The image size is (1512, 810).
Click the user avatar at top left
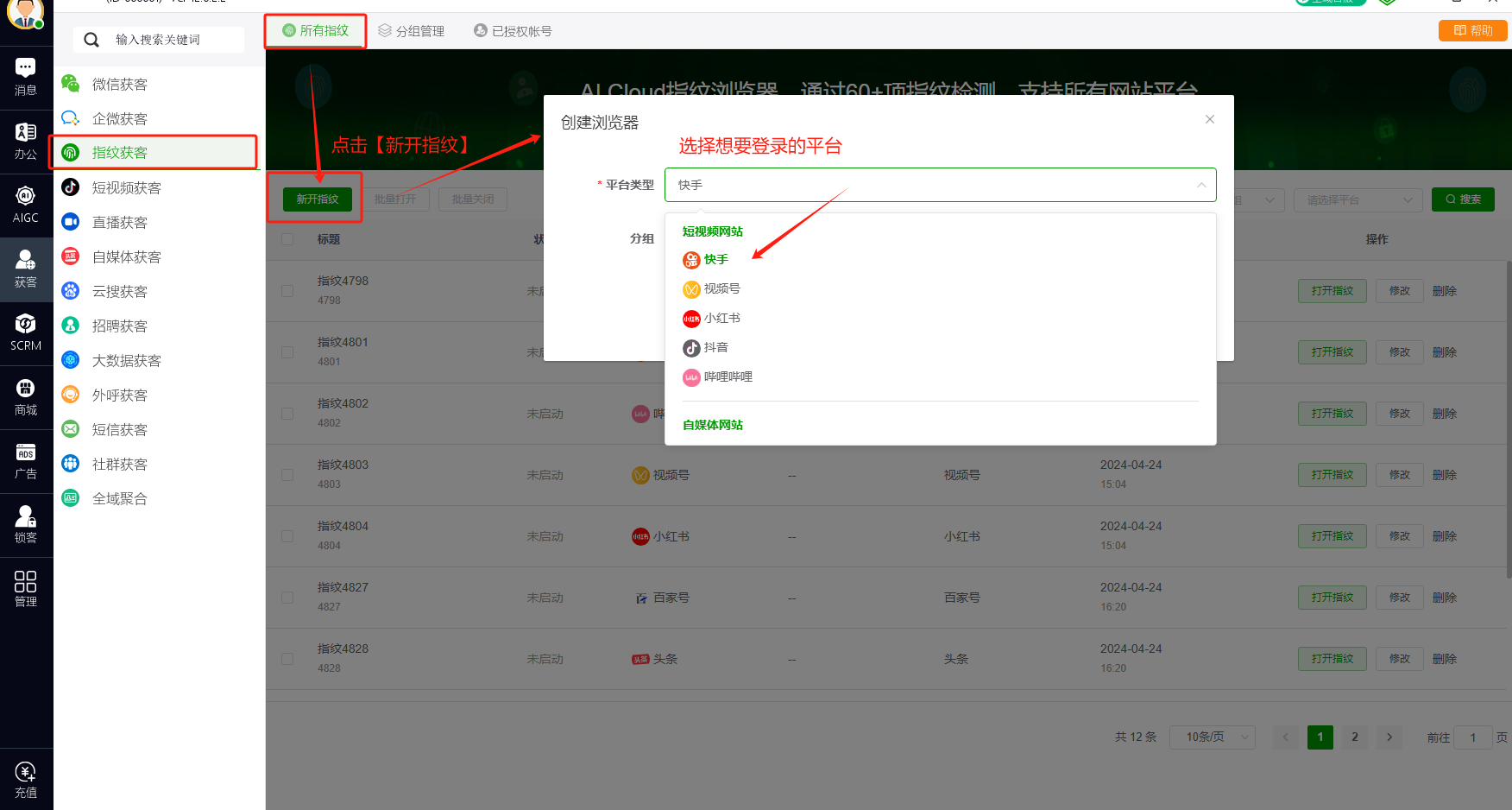[x=25, y=13]
